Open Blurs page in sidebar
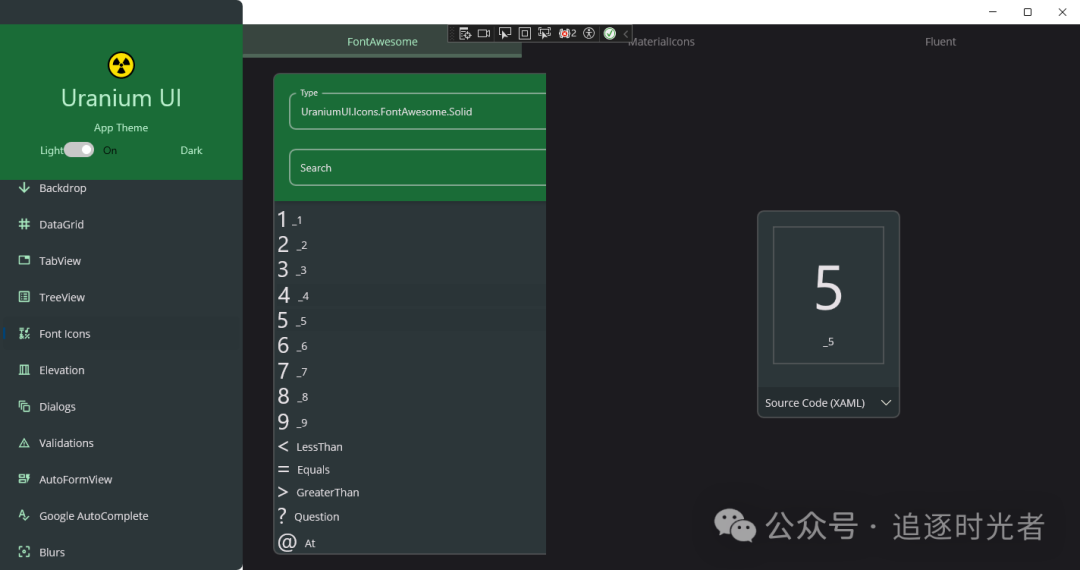The height and width of the screenshot is (570, 1080). (x=121, y=552)
